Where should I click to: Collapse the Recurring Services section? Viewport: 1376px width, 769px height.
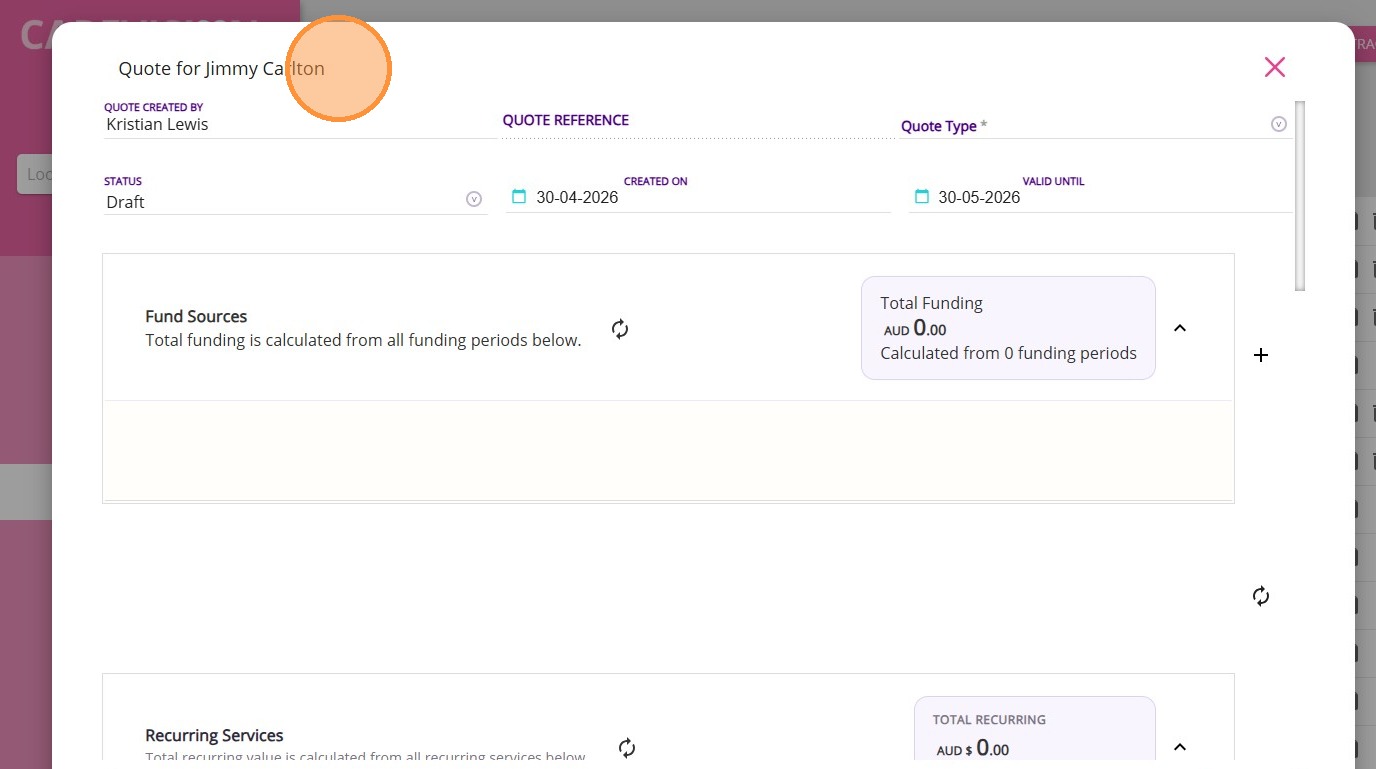tap(1180, 747)
